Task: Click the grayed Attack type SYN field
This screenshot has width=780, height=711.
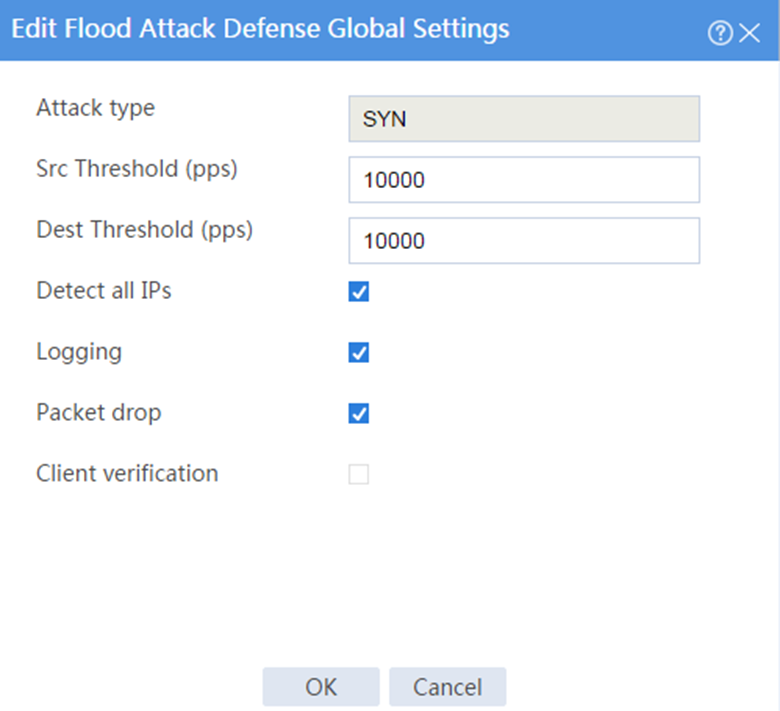Action: pos(524,119)
